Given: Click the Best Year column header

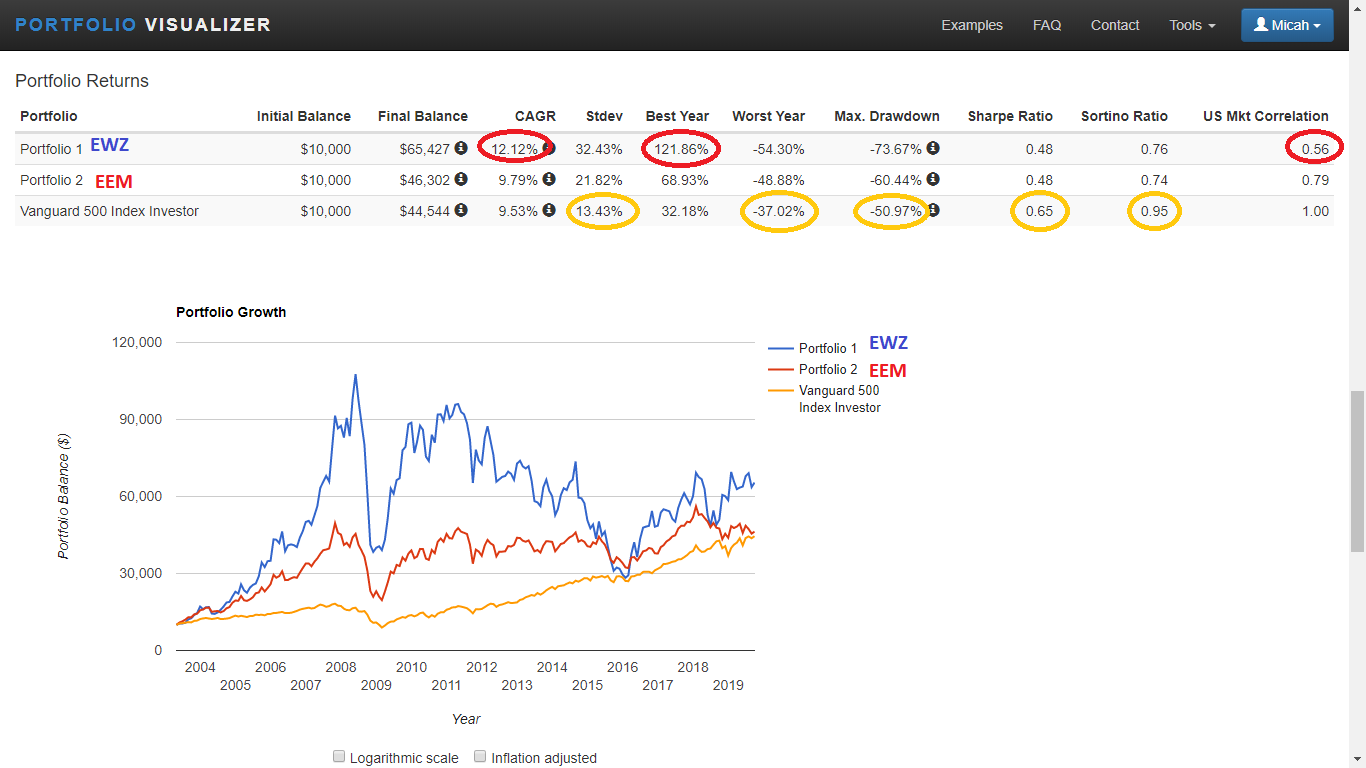Looking at the screenshot, I should 677,116.
